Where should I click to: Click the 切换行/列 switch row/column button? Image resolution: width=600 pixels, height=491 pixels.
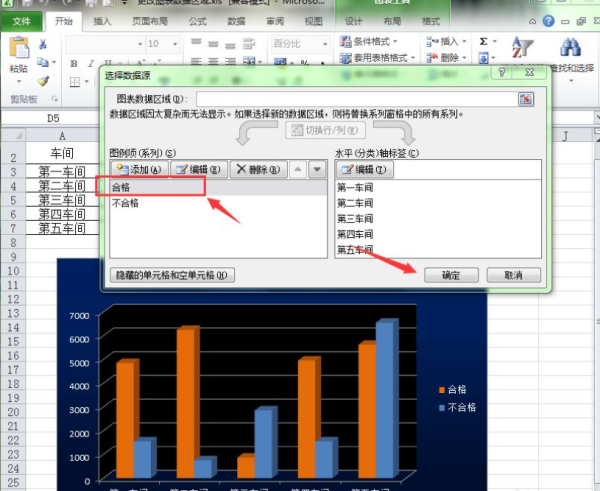coord(325,130)
